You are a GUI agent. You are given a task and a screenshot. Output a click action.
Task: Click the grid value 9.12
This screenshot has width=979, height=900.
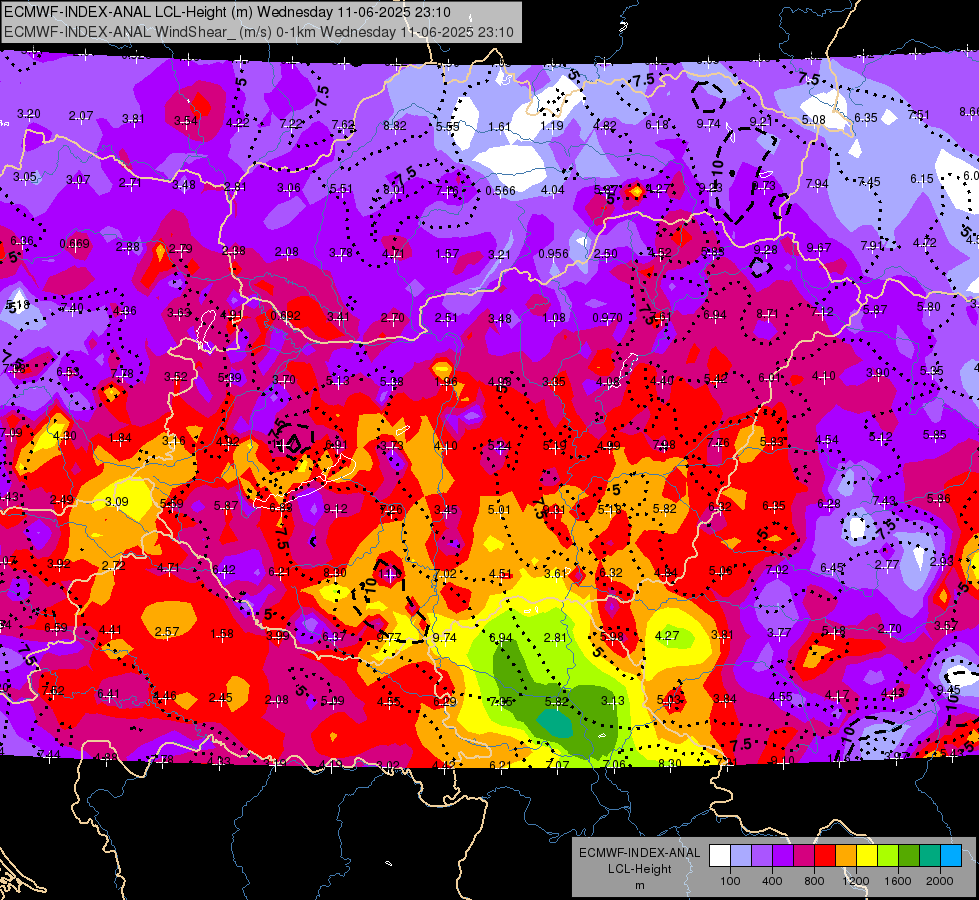(x=335, y=508)
